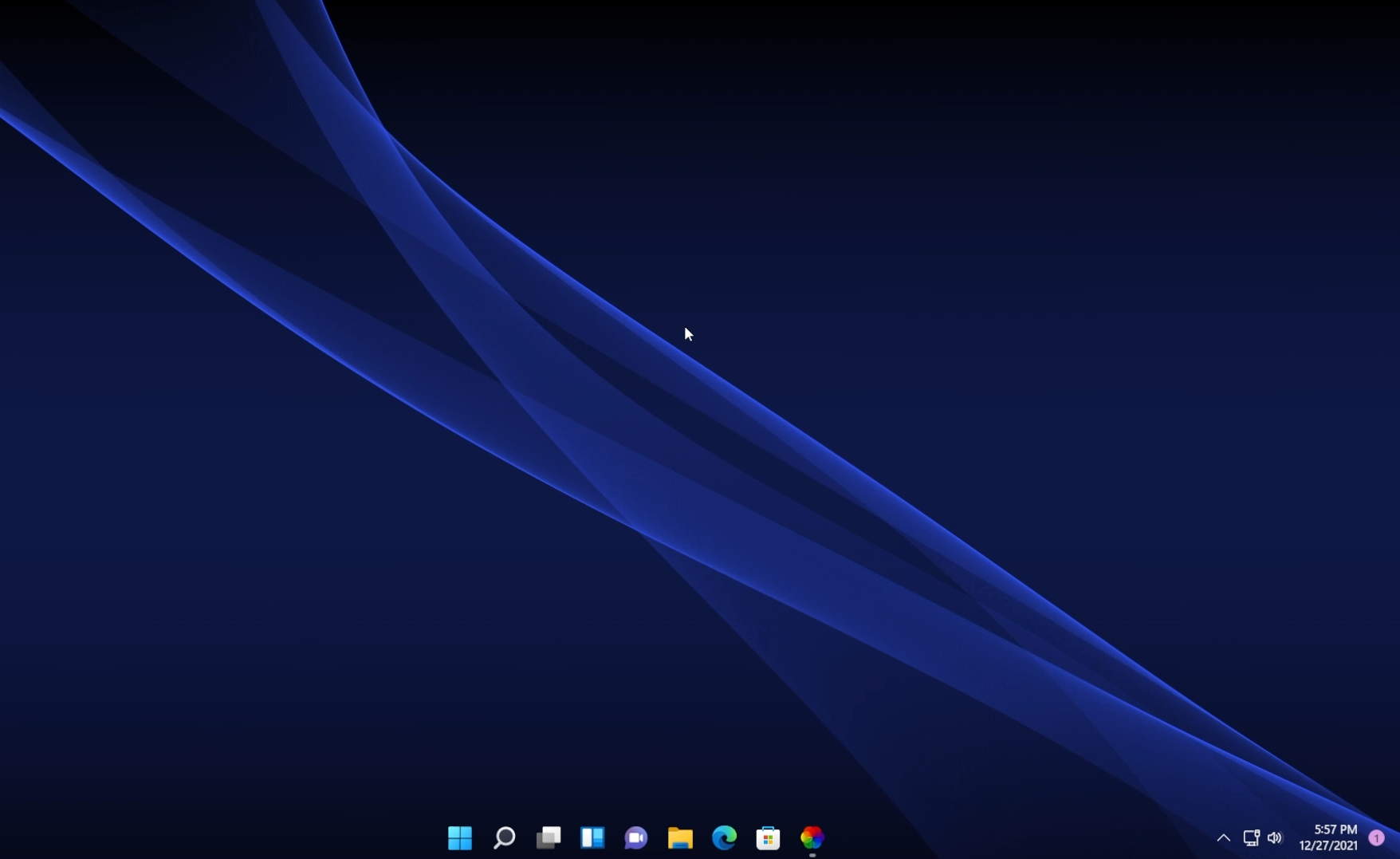Open the Microsoft Store
1400x859 pixels.
tap(768, 838)
